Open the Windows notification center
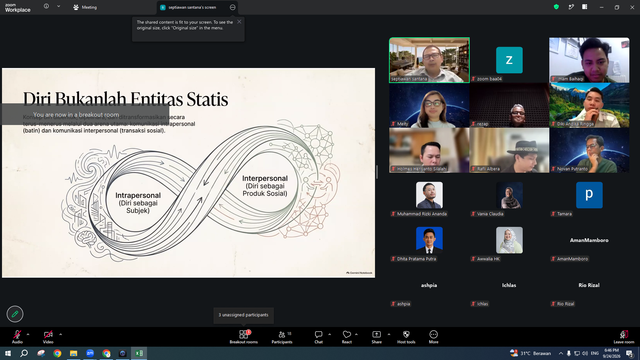Viewport: 640px width, 360px height. tap(630, 353)
